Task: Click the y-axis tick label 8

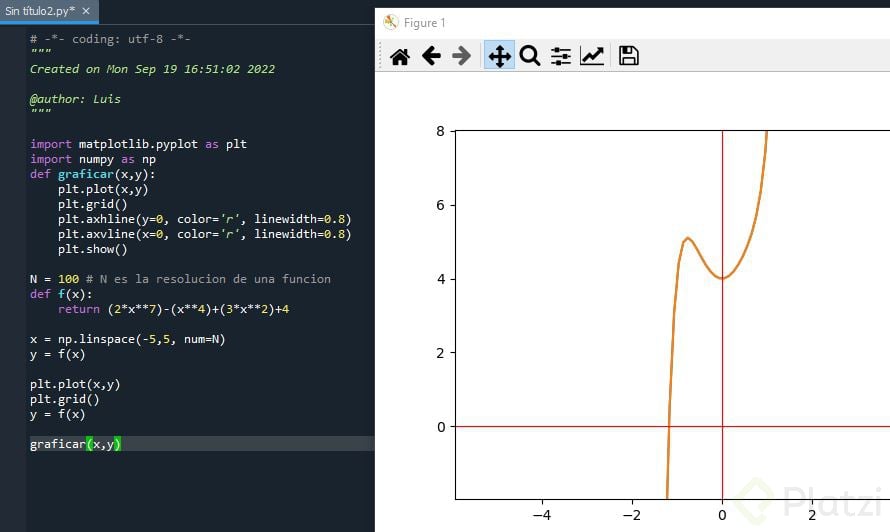Action: tap(440, 131)
